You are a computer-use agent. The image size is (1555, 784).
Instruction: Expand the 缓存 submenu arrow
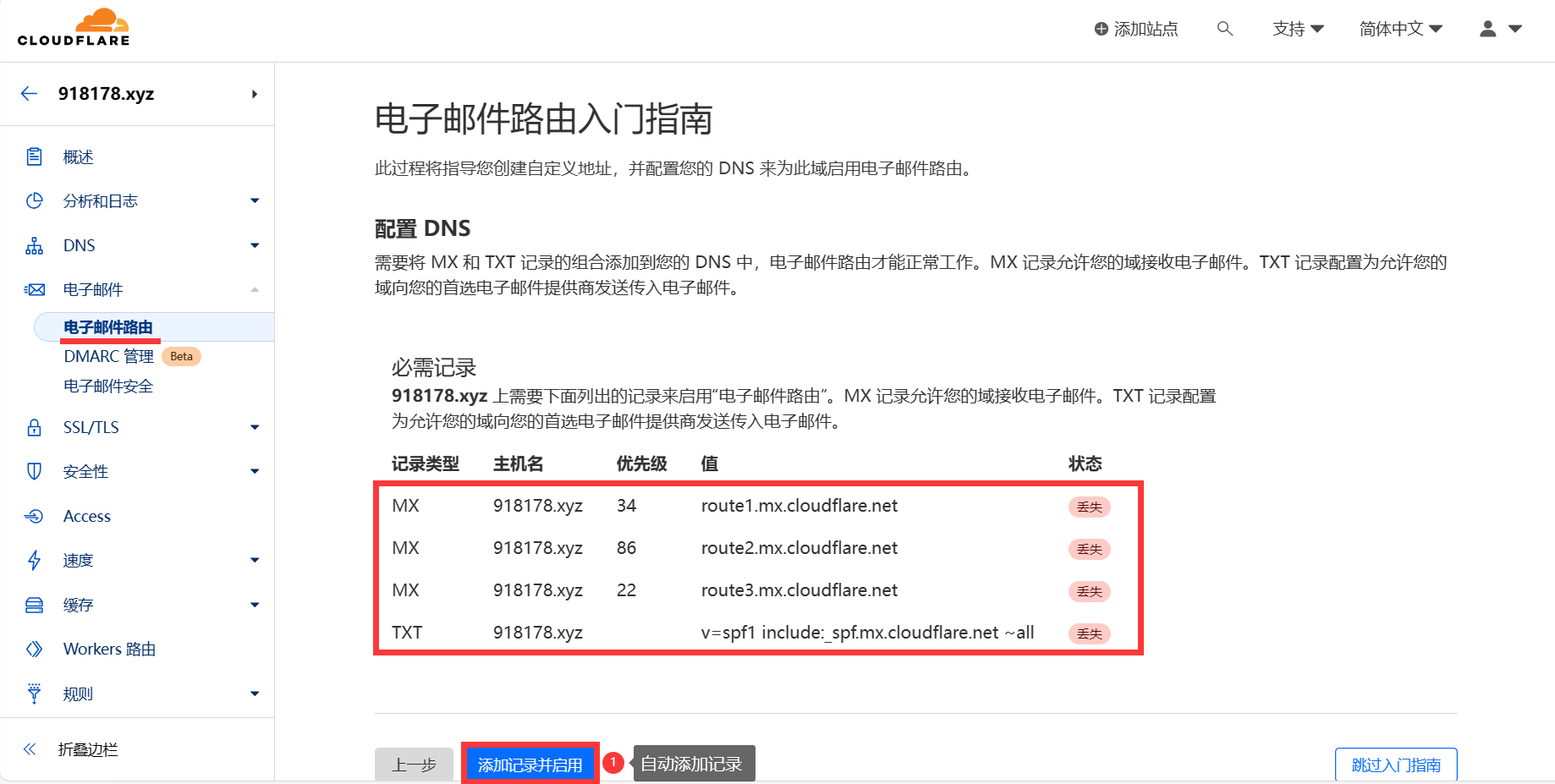255,605
